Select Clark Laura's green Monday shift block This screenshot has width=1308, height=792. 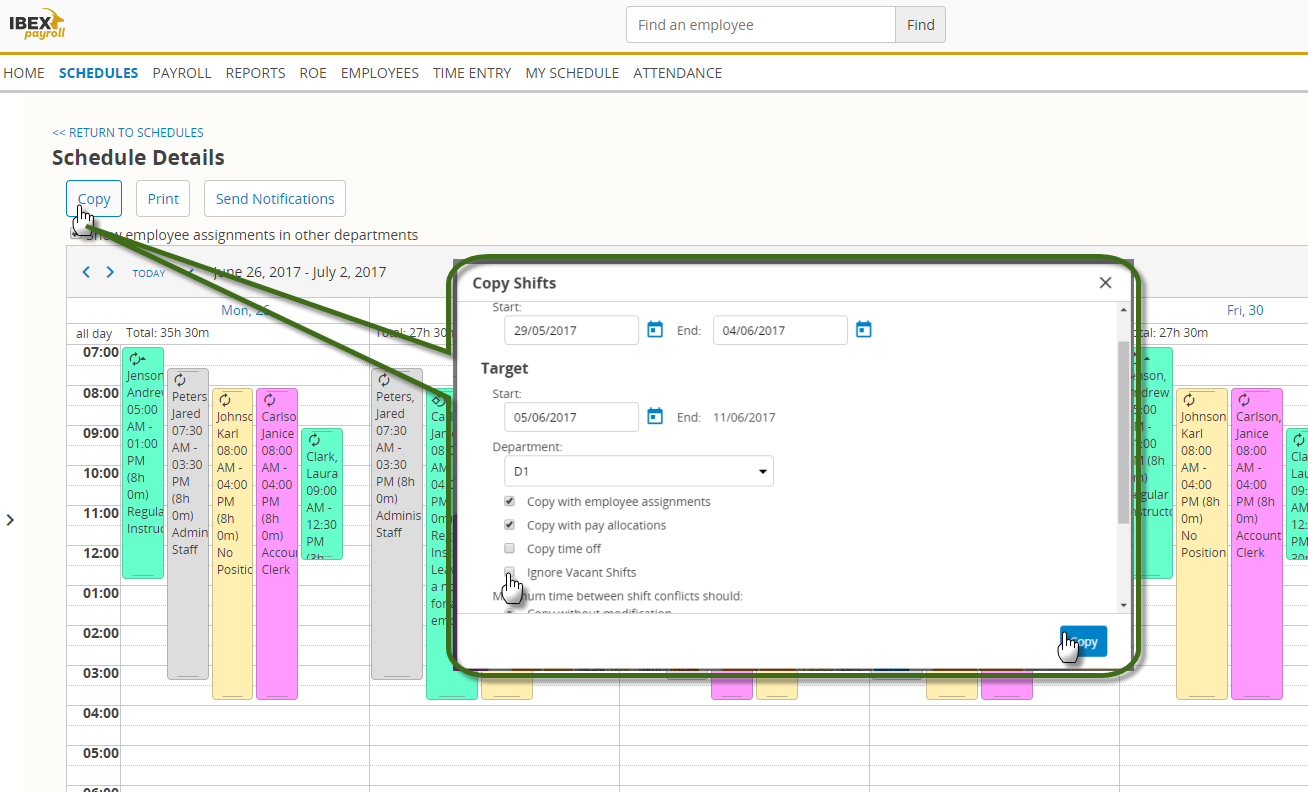coord(322,494)
